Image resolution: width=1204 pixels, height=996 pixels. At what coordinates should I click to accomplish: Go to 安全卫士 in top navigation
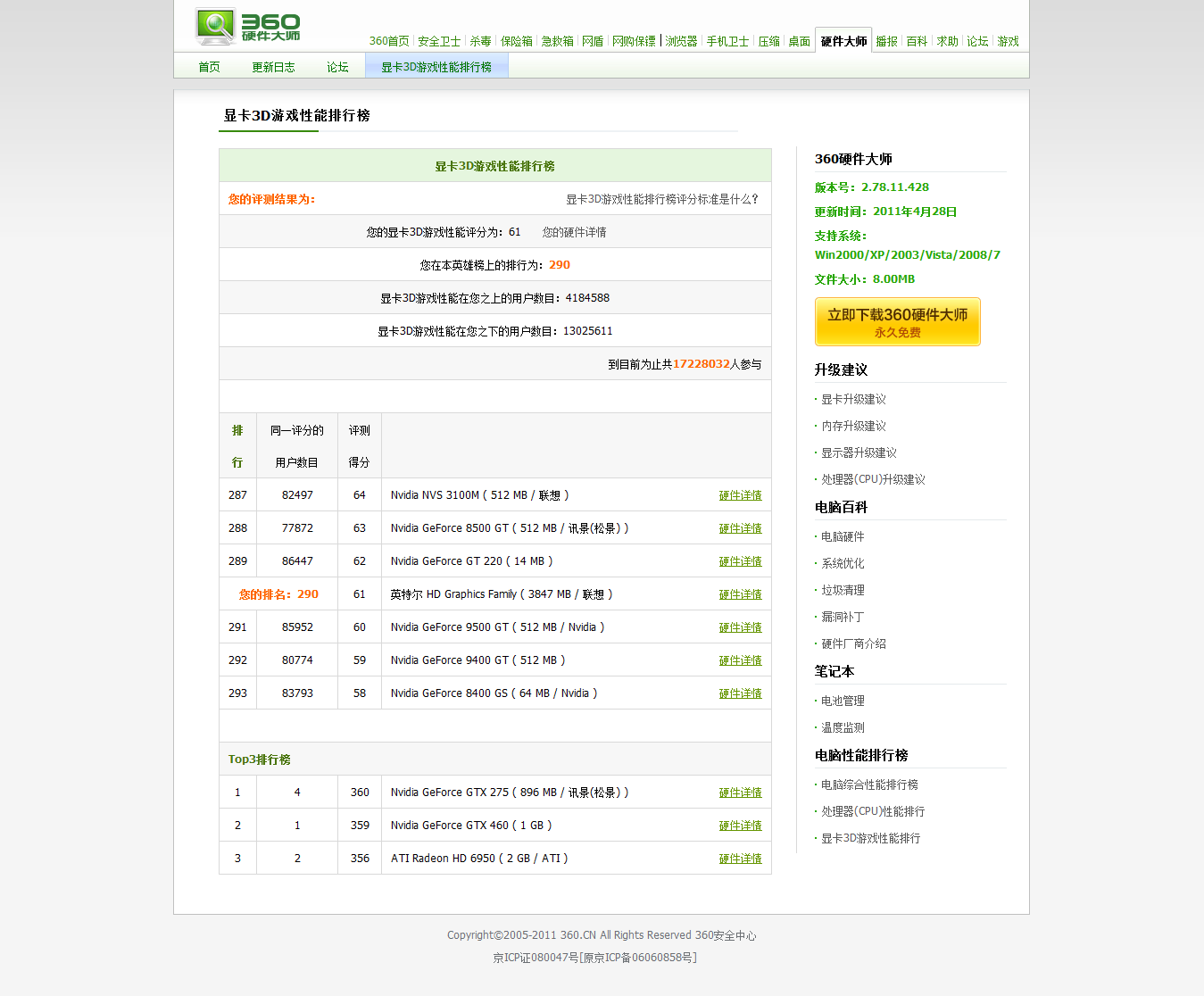tap(439, 41)
